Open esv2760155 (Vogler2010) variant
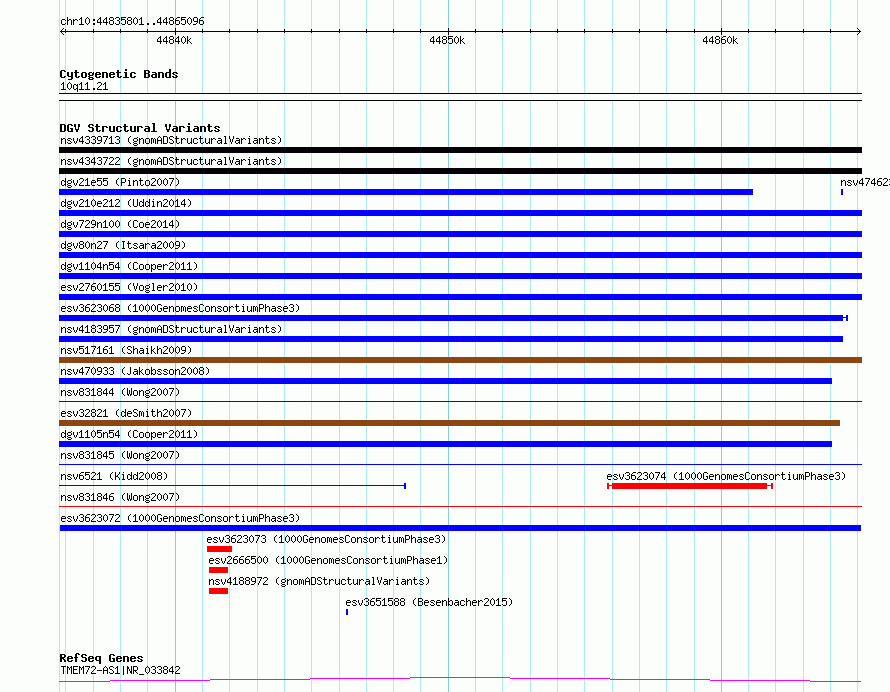This screenshot has width=890, height=692. click(x=129, y=287)
